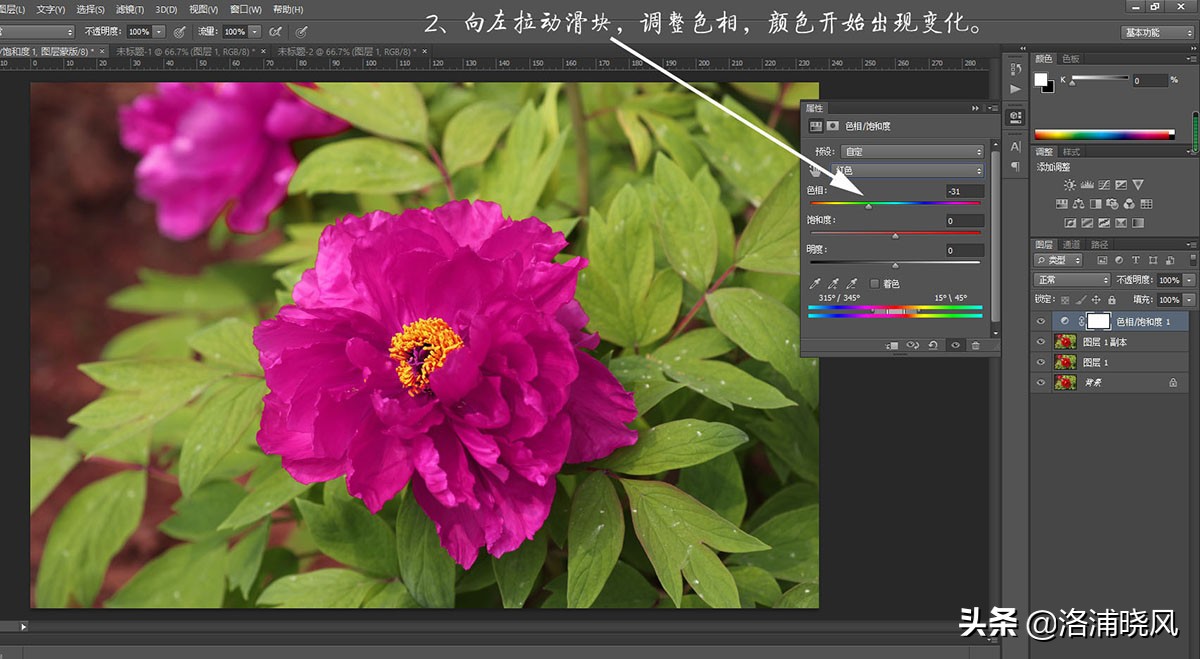This screenshot has height=659, width=1200.
Task: Click the 色相 hue slider handle
Action: click(x=868, y=207)
